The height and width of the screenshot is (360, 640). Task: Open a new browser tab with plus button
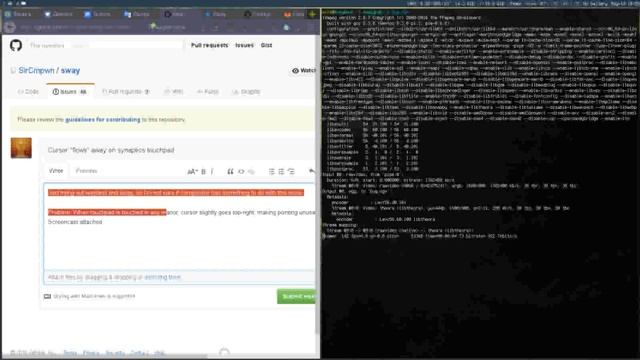pyautogui.click(x=312, y=14)
